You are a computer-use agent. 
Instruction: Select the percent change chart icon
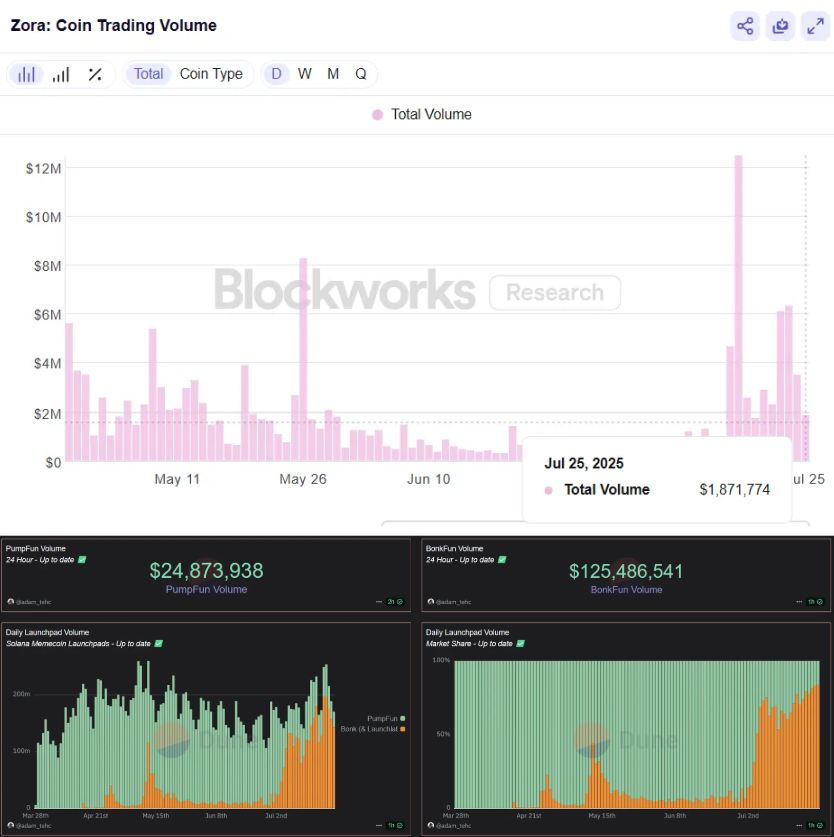(95, 74)
